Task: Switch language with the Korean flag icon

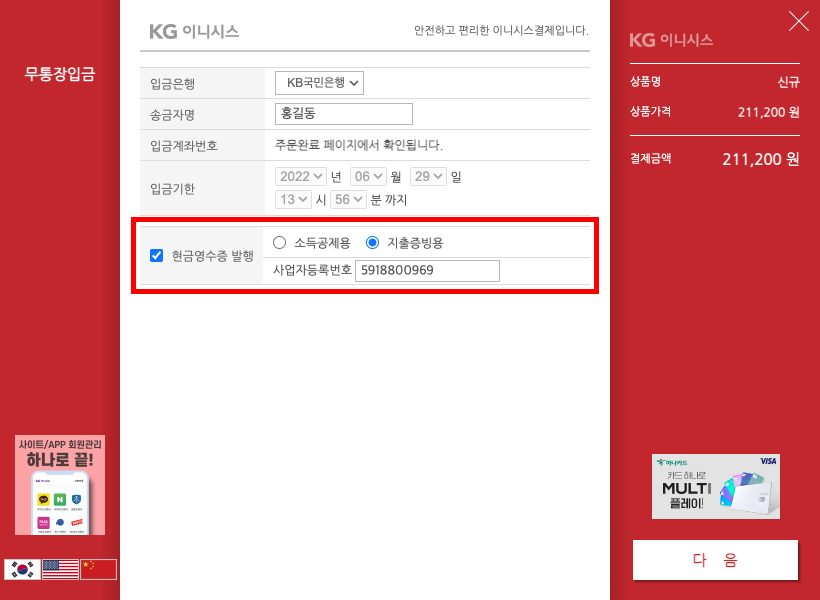Action: point(22,569)
